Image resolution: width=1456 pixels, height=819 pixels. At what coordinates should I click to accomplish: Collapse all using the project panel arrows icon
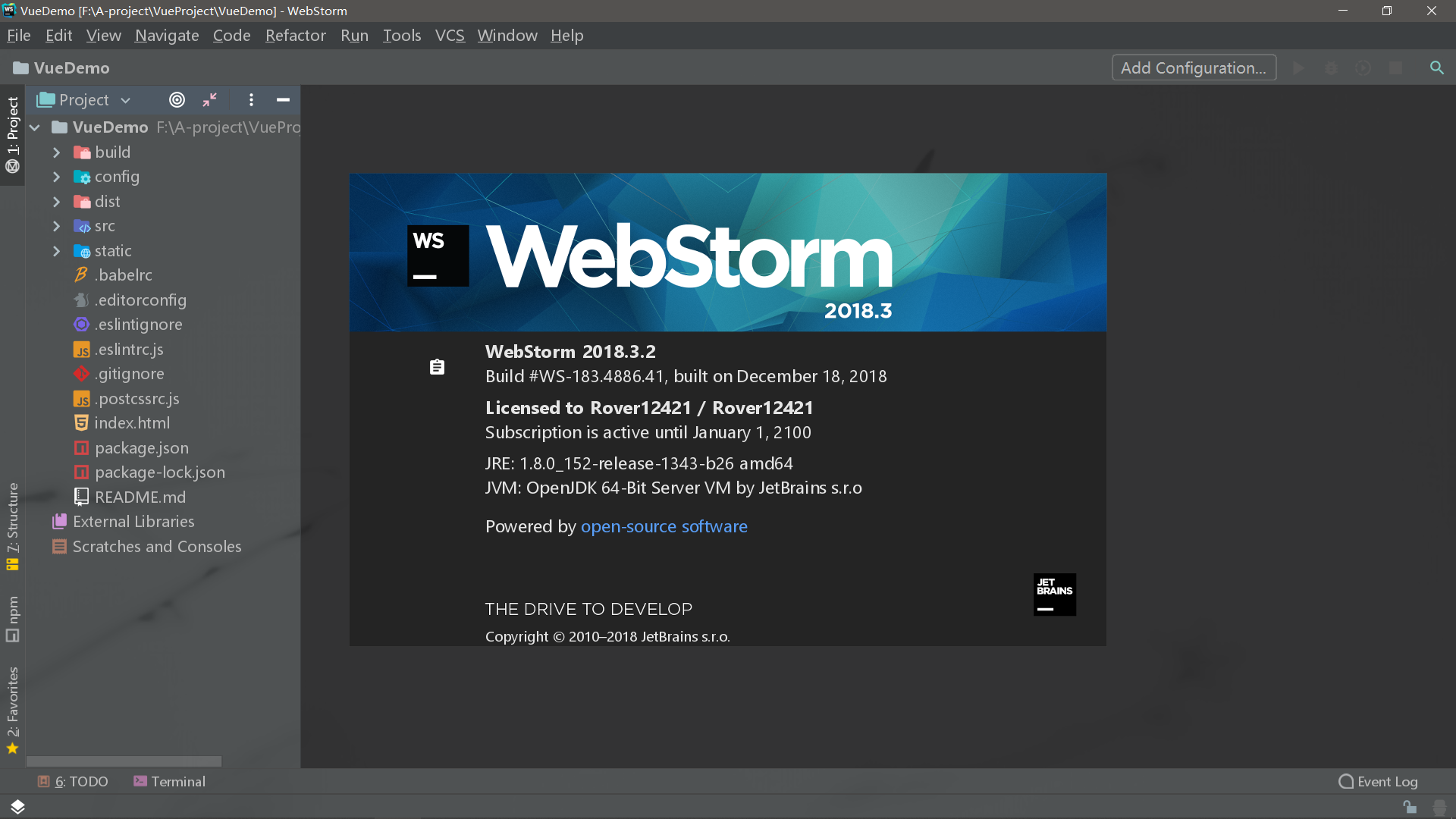[210, 100]
